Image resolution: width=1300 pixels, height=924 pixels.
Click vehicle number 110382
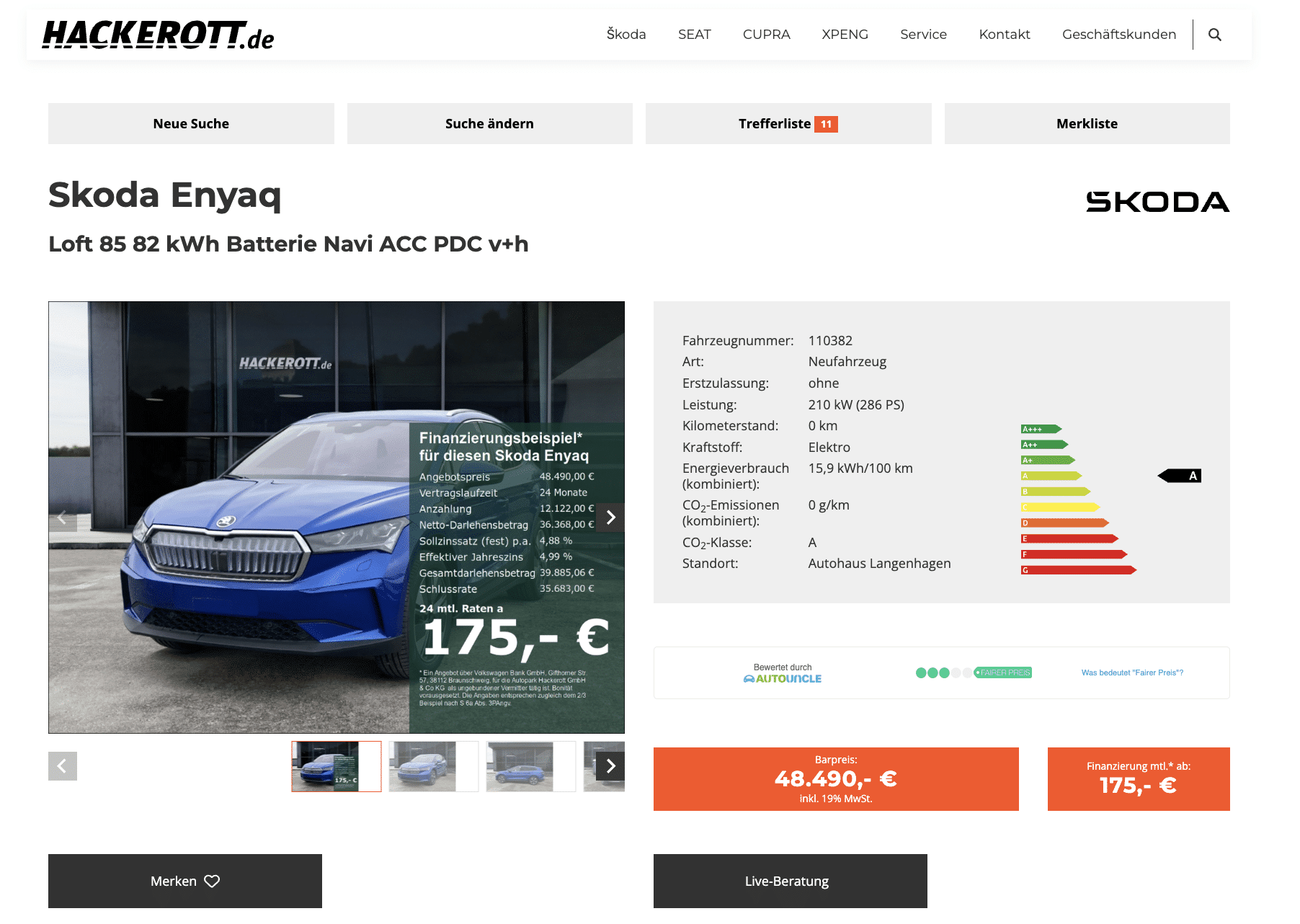point(830,340)
